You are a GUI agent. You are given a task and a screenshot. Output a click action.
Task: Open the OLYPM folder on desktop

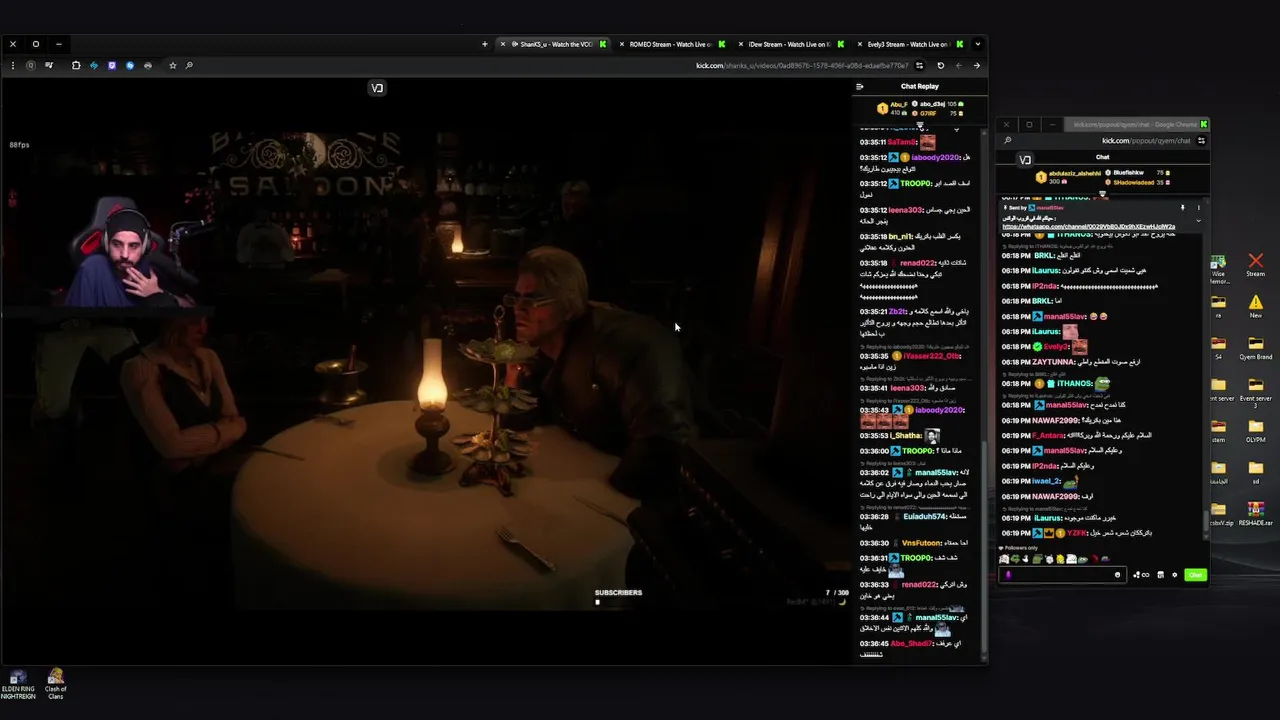[x=1256, y=430]
